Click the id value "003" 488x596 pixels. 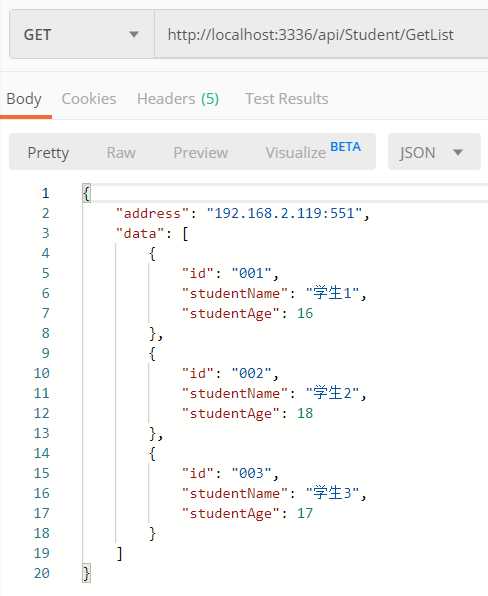click(251, 473)
